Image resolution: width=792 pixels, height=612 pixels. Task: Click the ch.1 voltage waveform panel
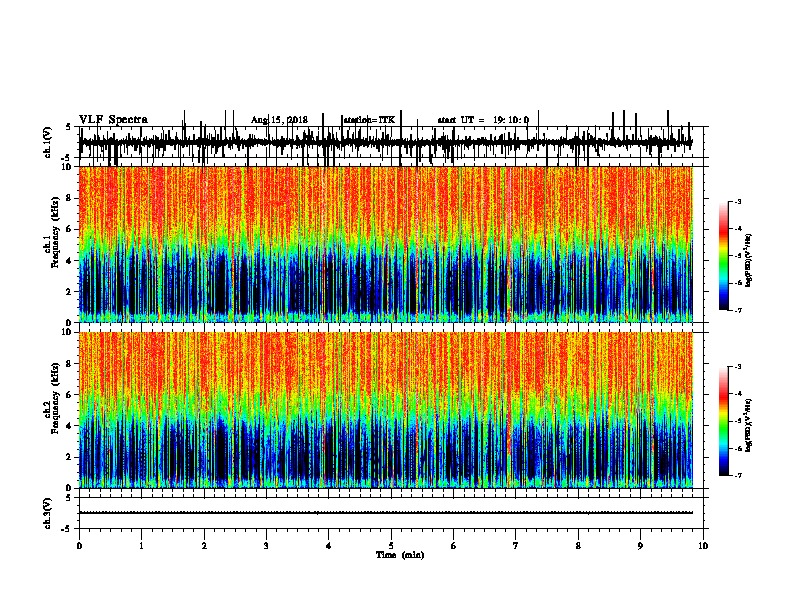coord(391,142)
